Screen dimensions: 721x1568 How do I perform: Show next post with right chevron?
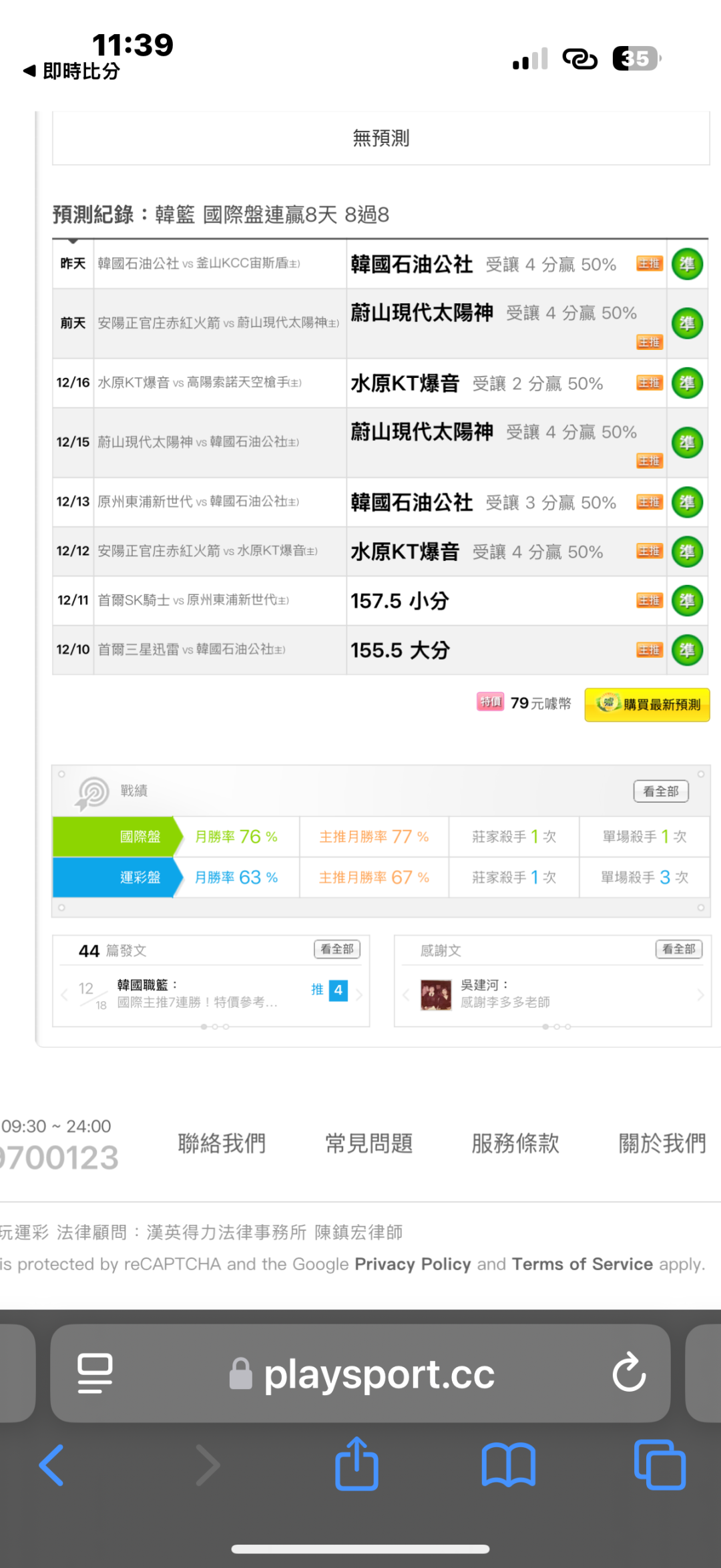(359, 995)
